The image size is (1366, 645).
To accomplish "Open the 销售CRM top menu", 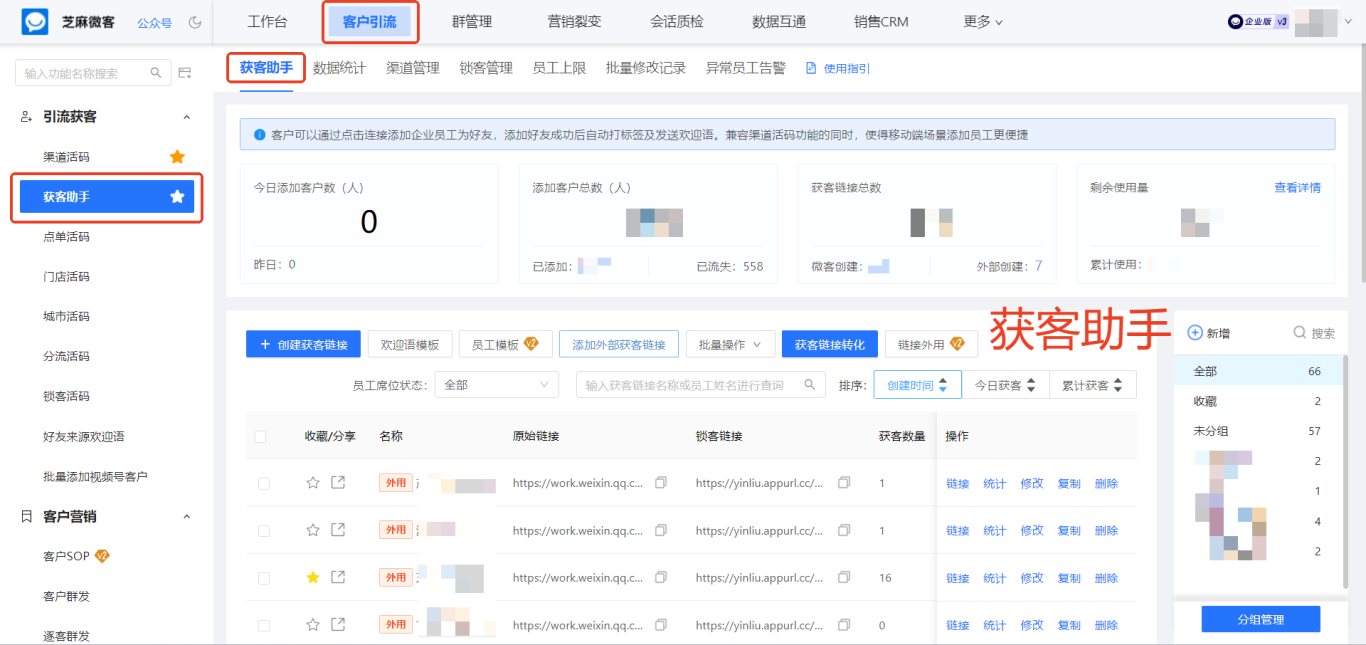I will (881, 22).
